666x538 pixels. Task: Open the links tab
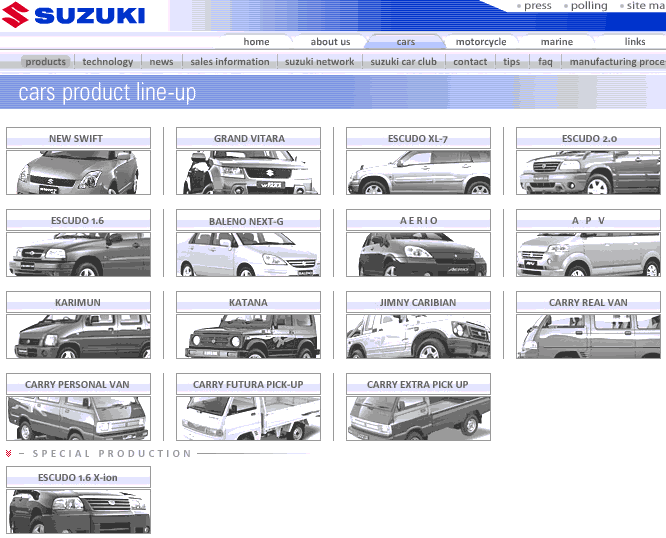click(x=635, y=42)
